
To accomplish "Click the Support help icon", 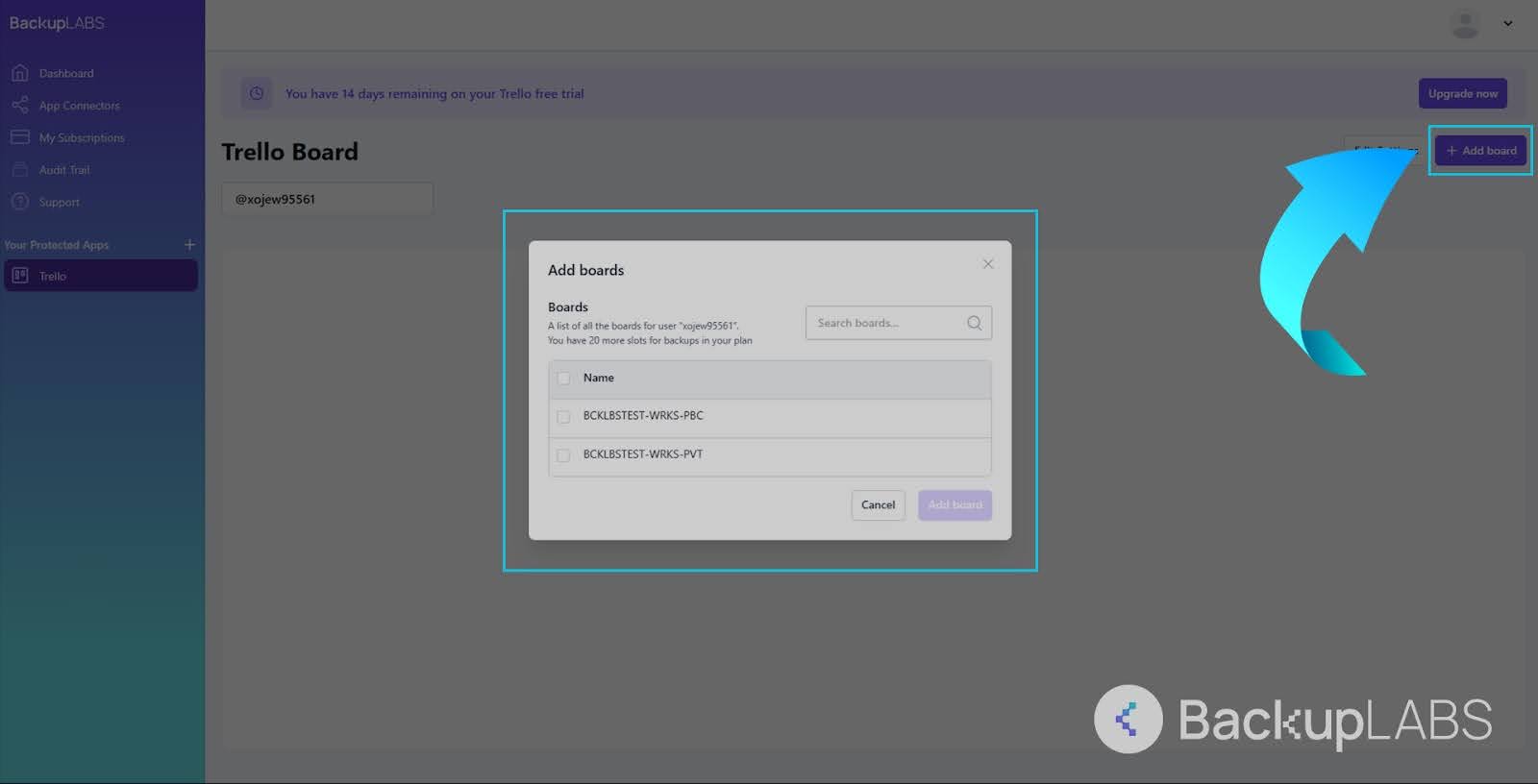I will click(19, 202).
